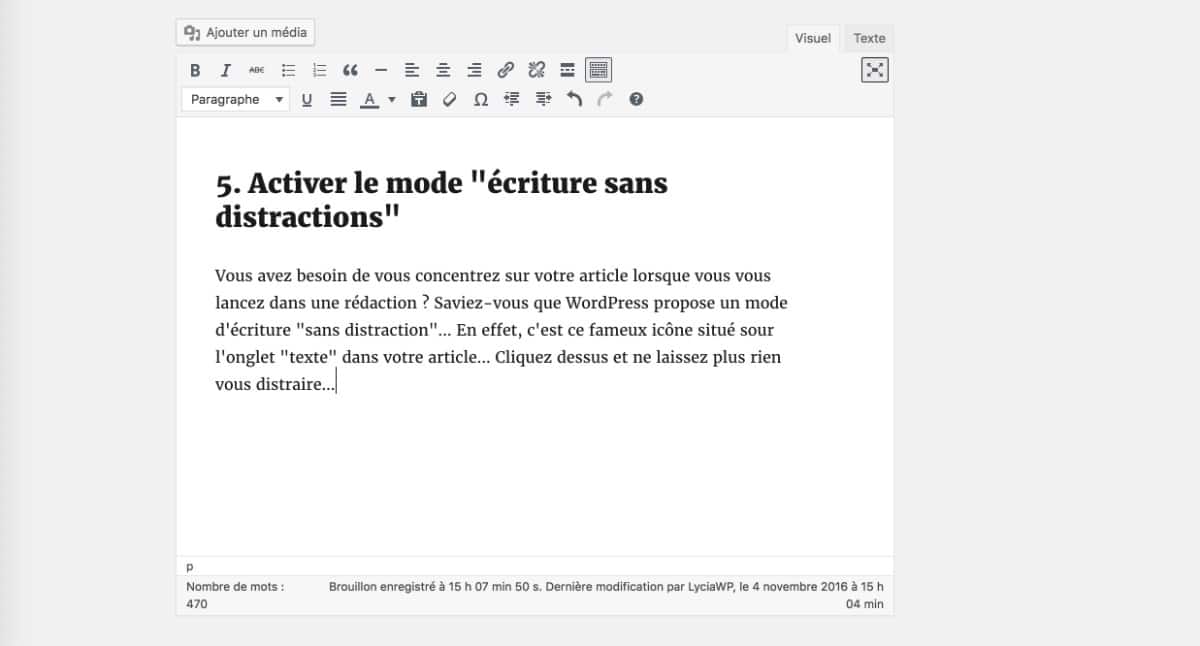Image resolution: width=1200 pixels, height=646 pixels.
Task: Expand the numbered list options
Action: [x=318, y=69]
